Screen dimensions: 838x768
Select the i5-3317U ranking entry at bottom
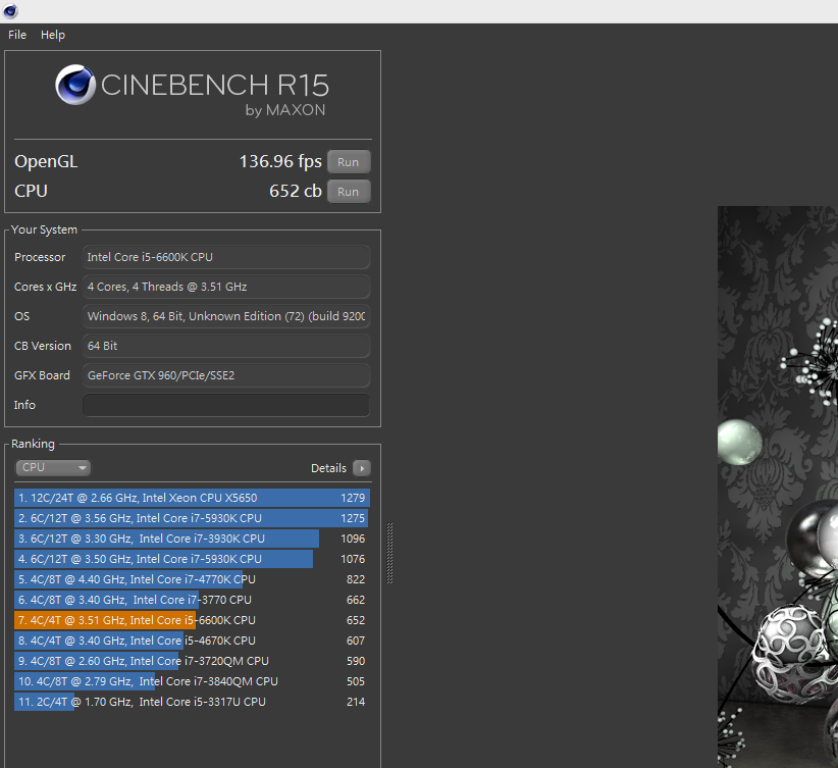(x=192, y=702)
